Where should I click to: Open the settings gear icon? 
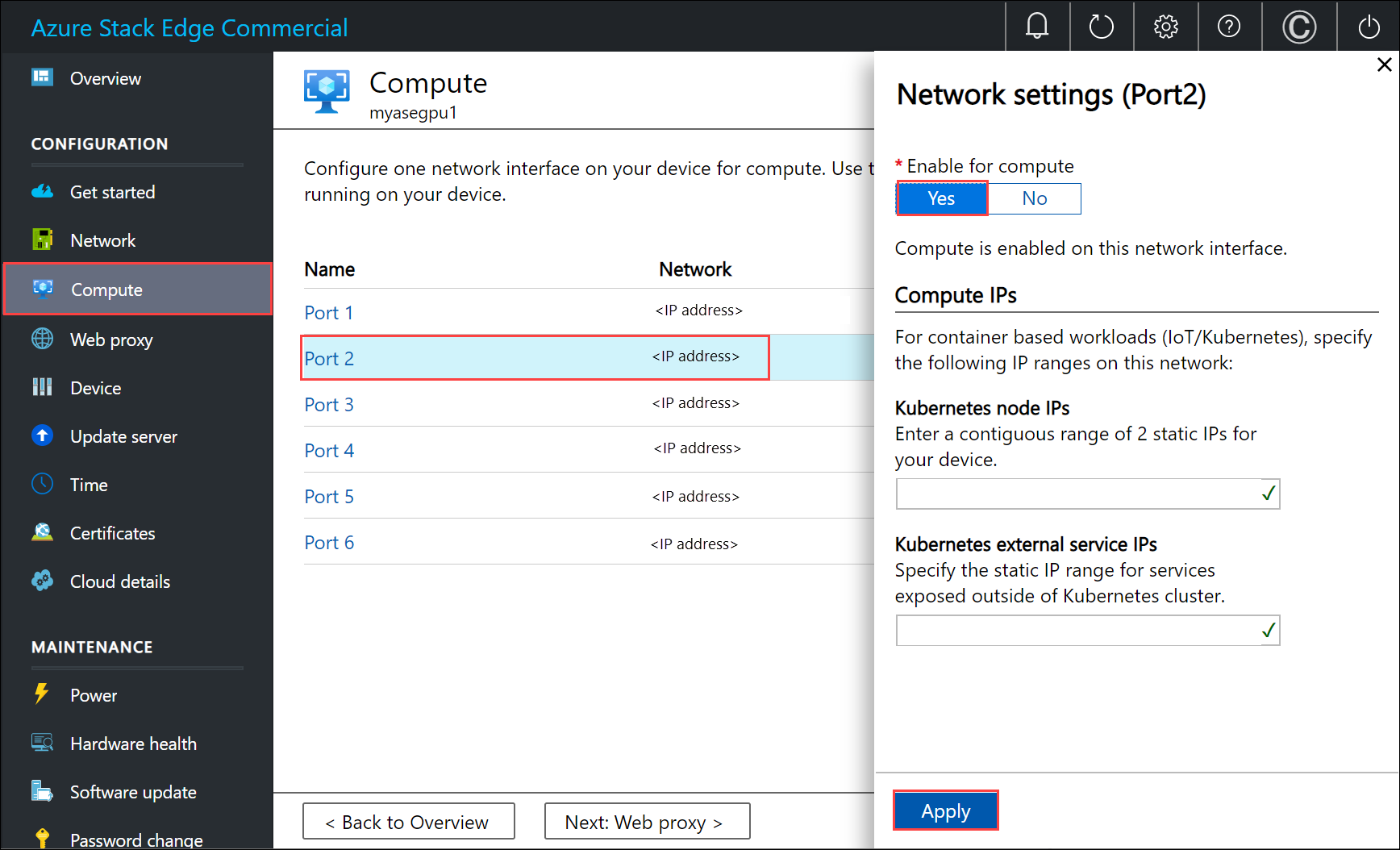[1165, 26]
